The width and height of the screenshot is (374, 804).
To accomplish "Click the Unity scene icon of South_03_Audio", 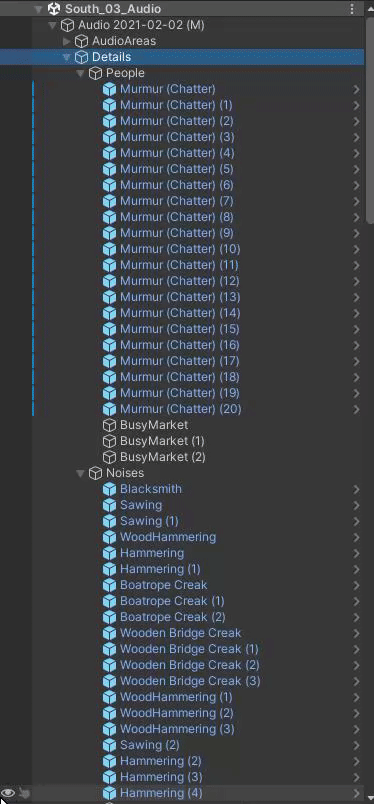I will coord(54,9).
